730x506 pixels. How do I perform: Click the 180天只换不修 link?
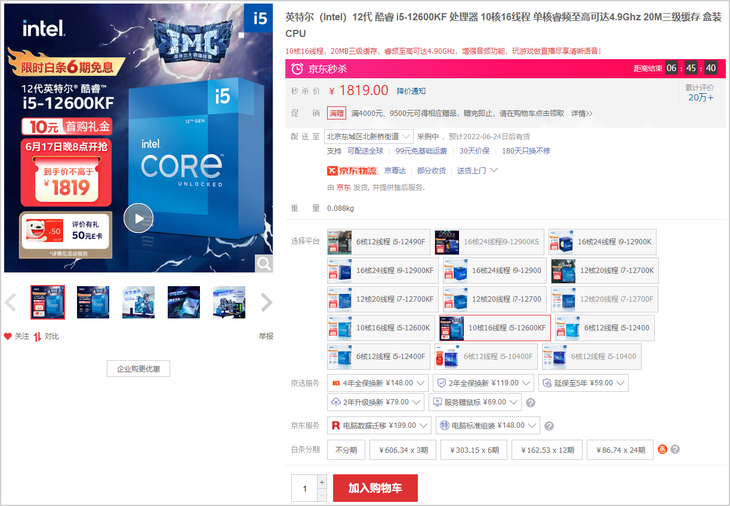click(526, 151)
